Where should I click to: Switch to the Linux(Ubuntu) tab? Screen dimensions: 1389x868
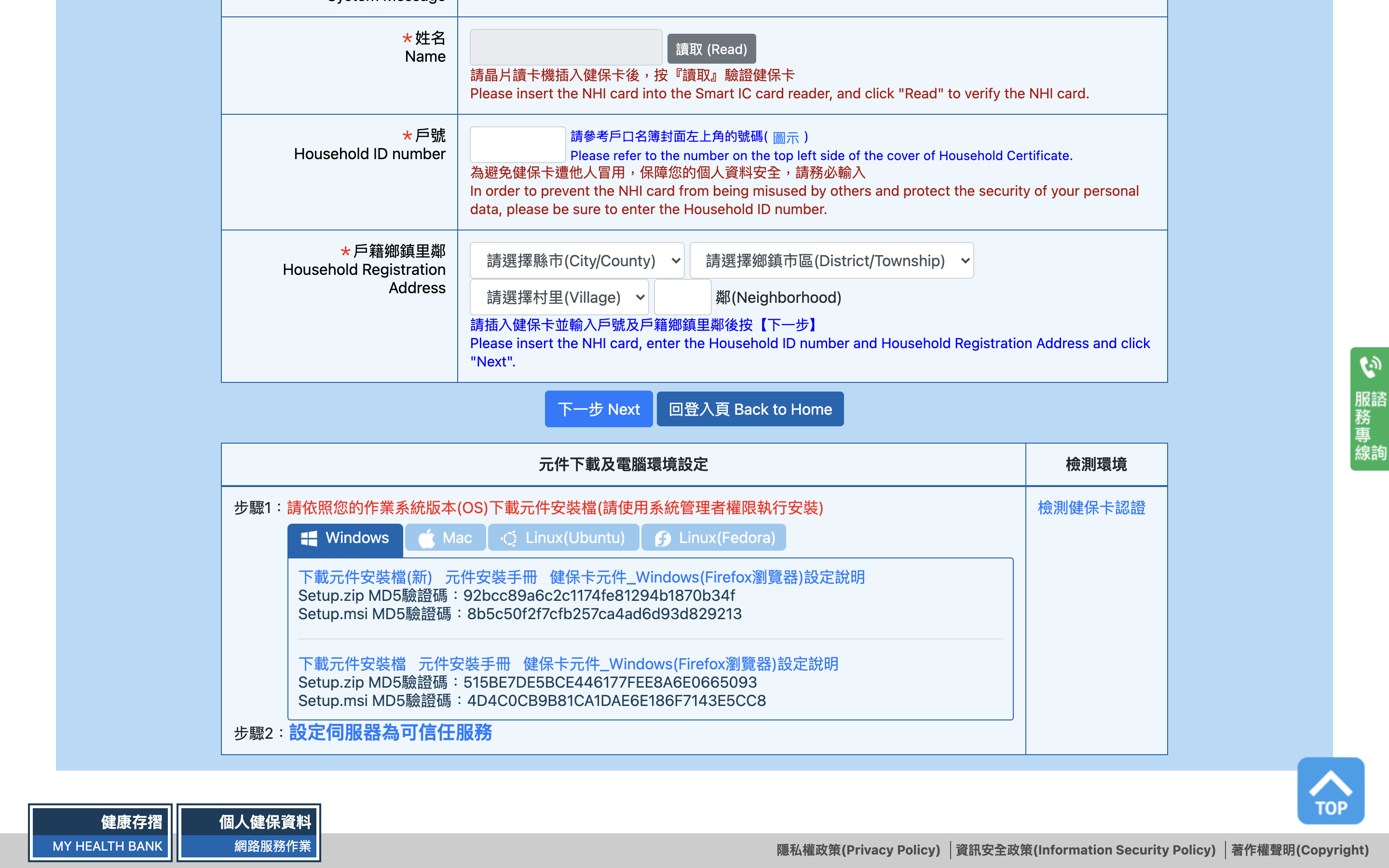(563, 538)
